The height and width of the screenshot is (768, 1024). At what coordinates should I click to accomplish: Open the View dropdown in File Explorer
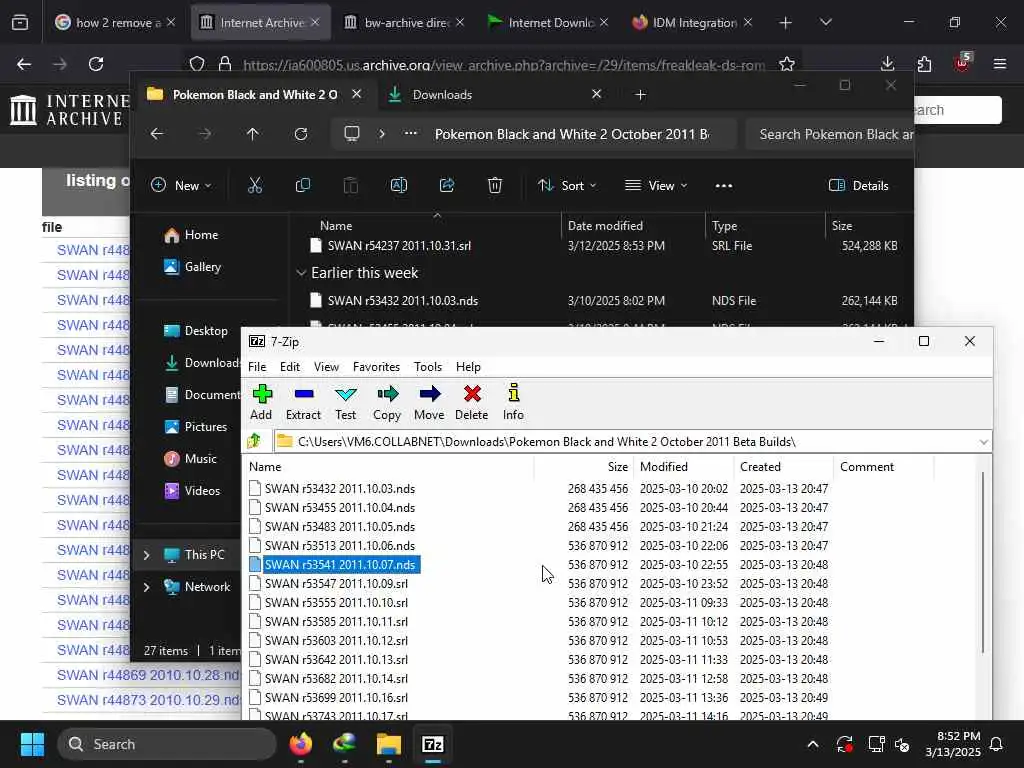point(656,185)
